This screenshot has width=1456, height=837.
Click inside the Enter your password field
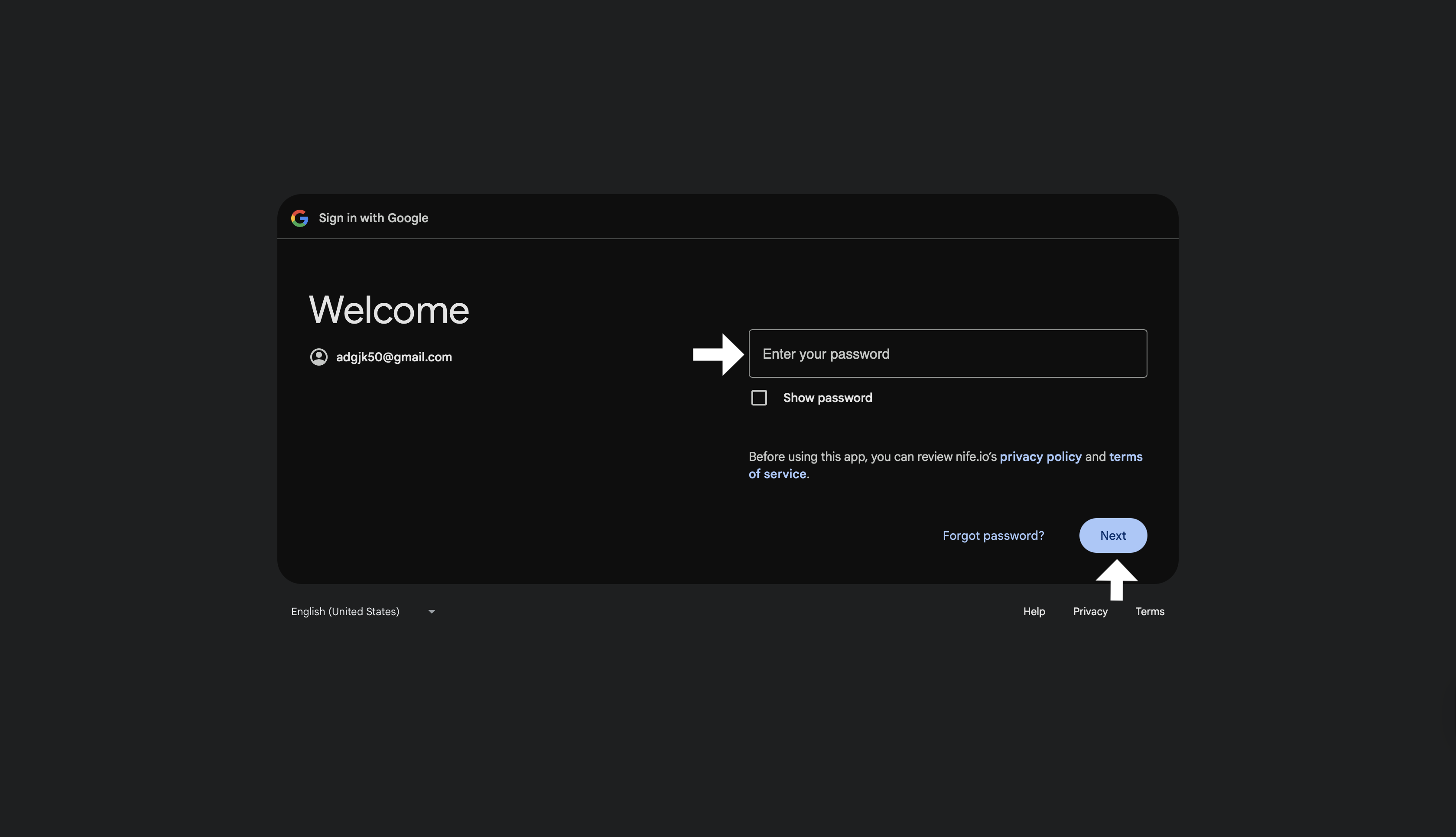pyautogui.click(x=947, y=354)
